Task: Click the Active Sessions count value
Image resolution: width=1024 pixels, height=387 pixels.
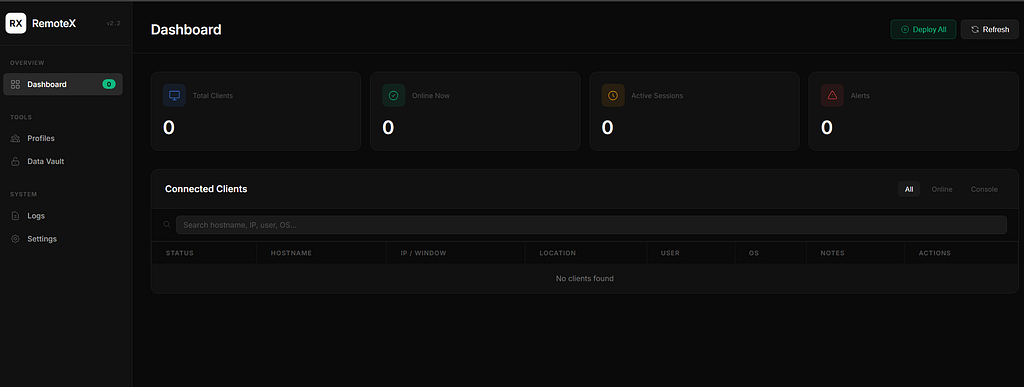Action: click(x=607, y=128)
